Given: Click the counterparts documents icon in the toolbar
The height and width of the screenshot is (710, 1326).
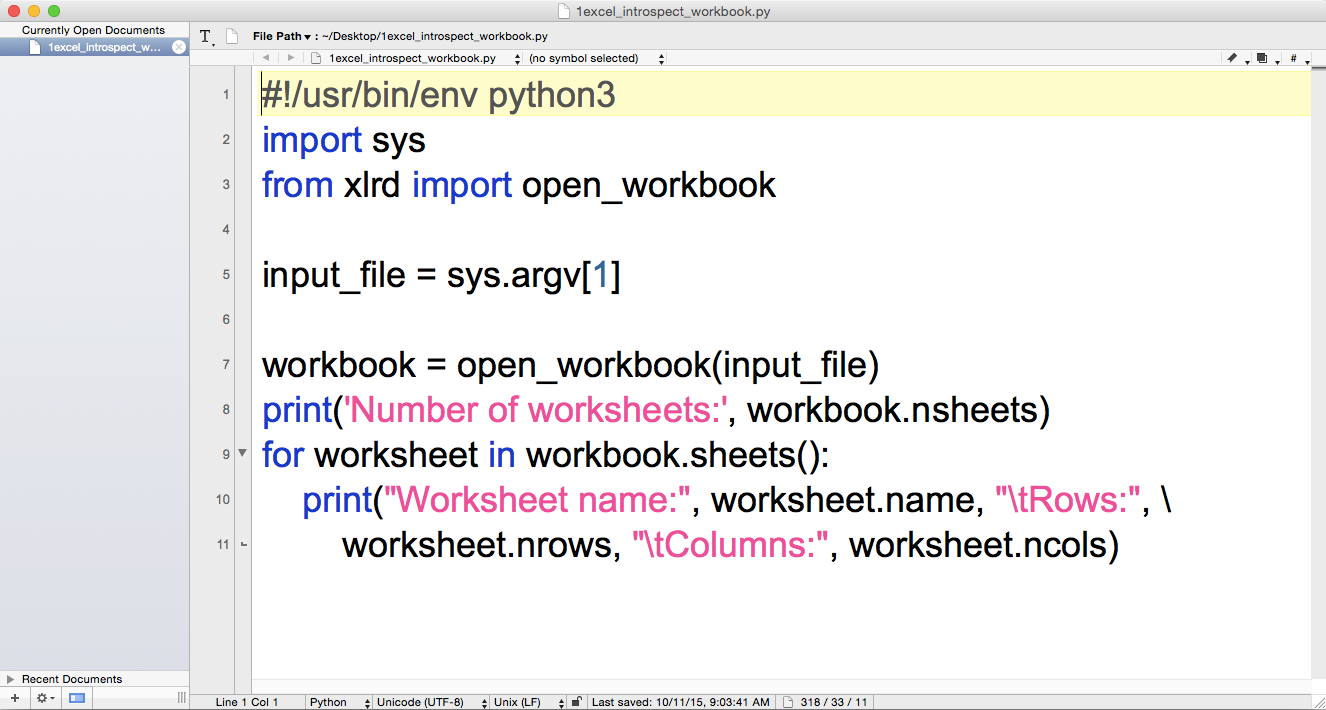Looking at the screenshot, I should pyautogui.click(x=1262, y=57).
